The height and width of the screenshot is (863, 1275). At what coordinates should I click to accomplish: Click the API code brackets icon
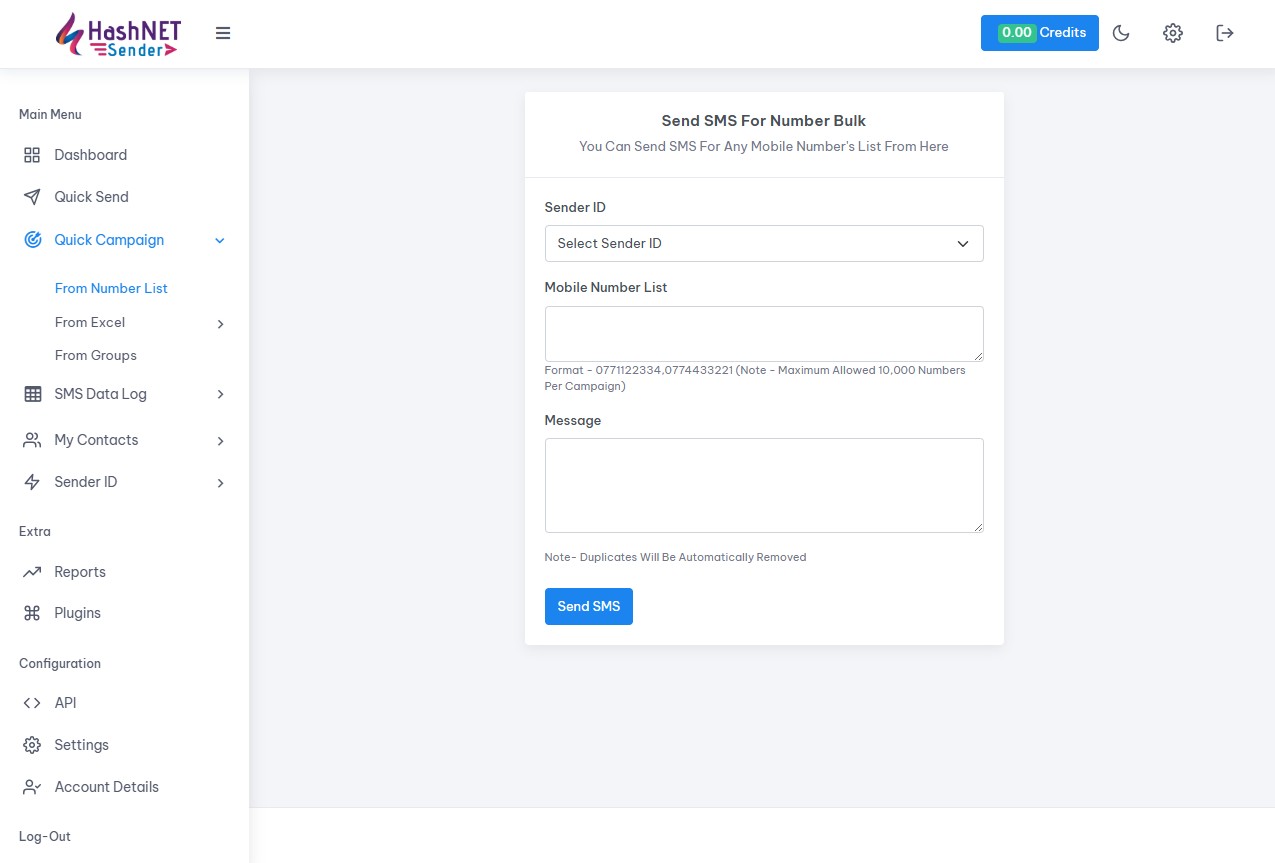pos(32,703)
